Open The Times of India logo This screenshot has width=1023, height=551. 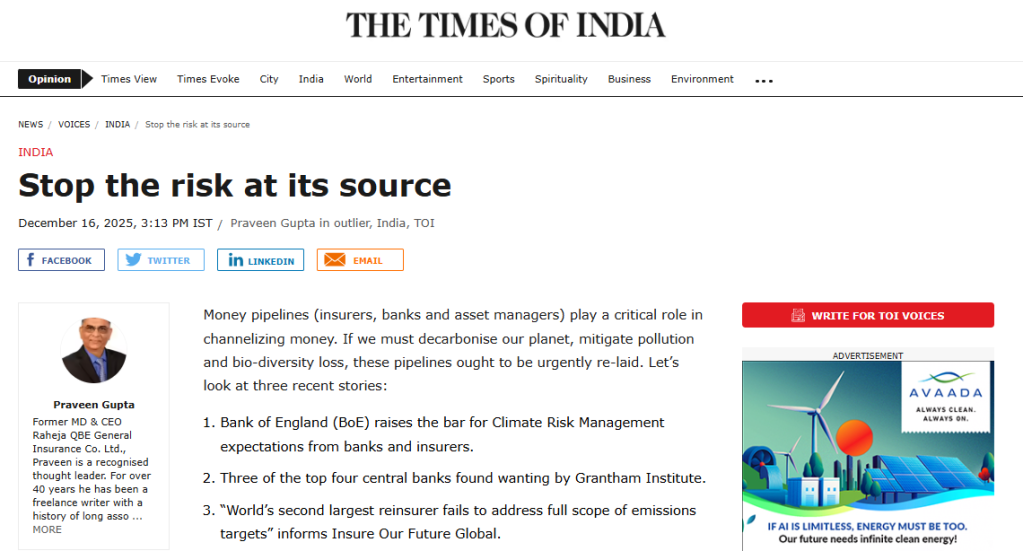pyautogui.click(x=505, y=26)
